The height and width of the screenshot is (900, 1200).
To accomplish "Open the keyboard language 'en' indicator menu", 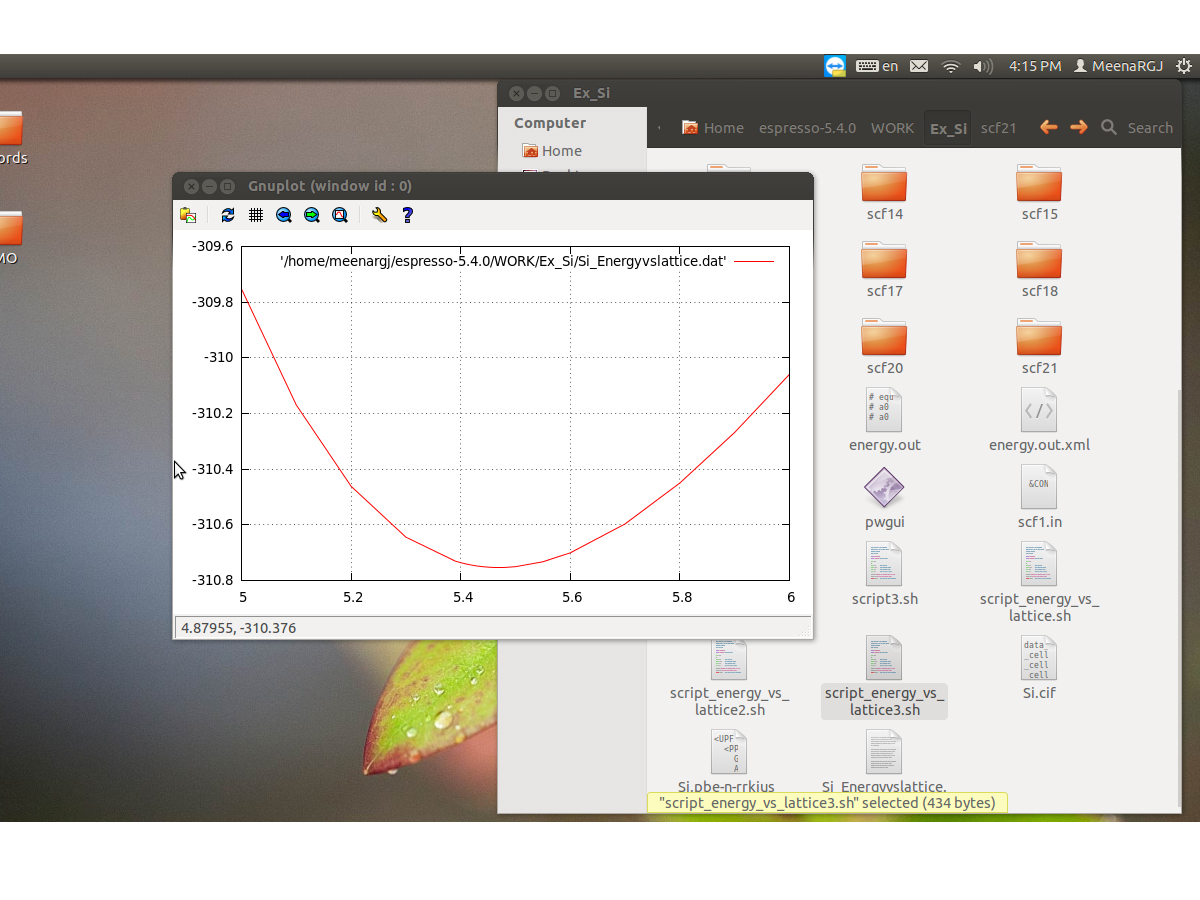I will pos(878,66).
